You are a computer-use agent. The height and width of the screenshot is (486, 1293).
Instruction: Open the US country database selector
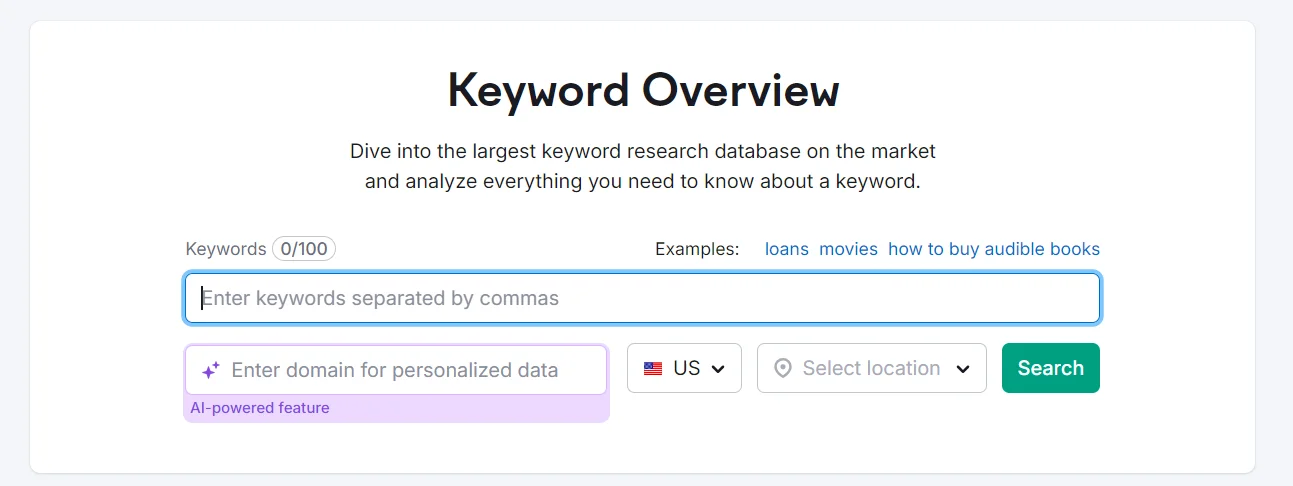(685, 369)
